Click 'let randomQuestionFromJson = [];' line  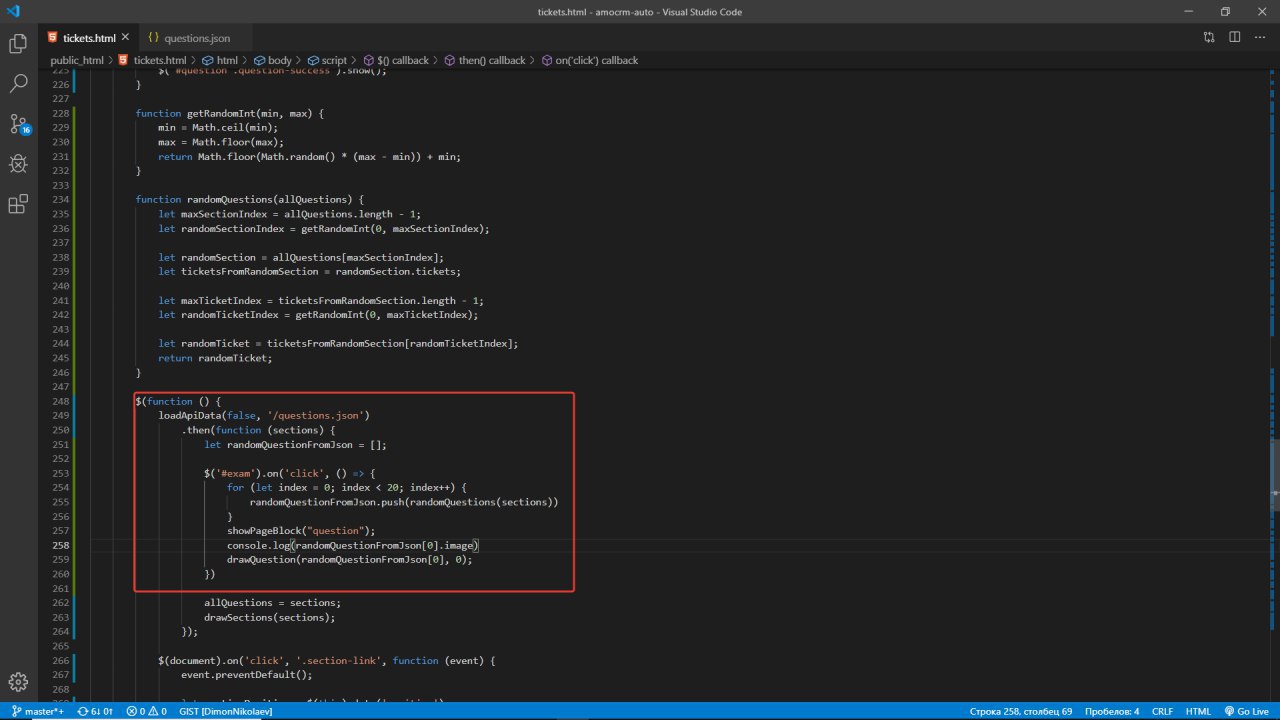click(x=295, y=444)
